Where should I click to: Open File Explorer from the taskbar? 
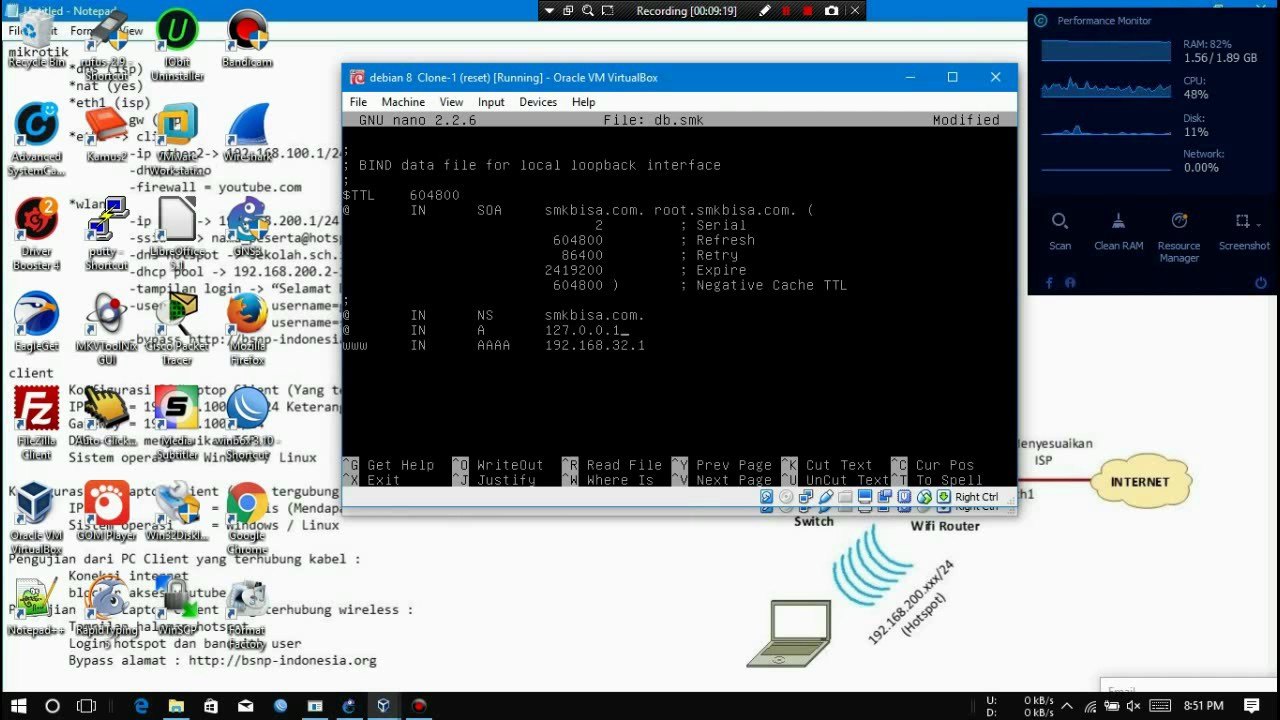(176, 706)
